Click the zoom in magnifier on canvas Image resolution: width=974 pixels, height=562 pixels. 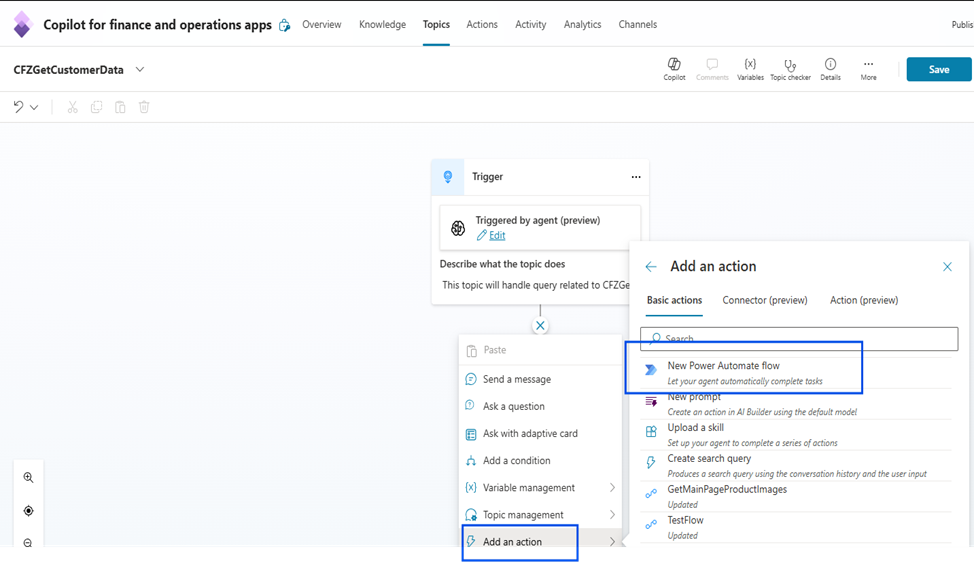[x=29, y=478]
